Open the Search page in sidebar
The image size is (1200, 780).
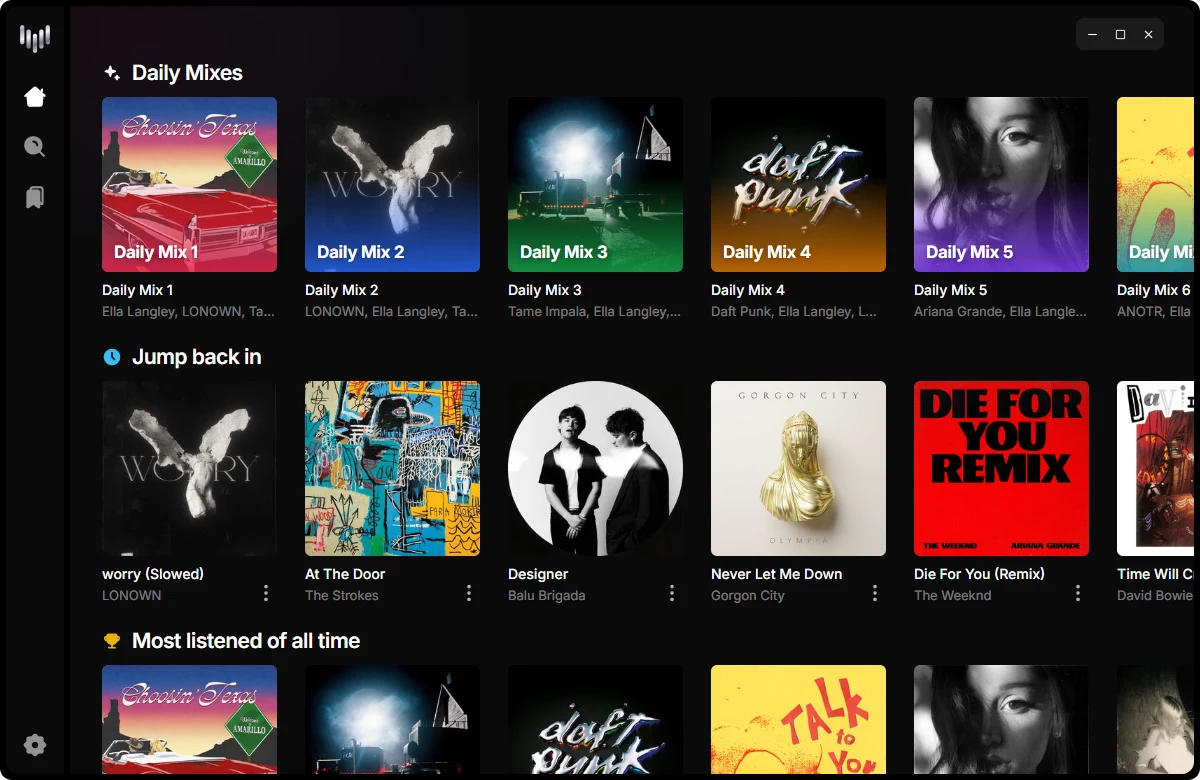(x=35, y=147)
